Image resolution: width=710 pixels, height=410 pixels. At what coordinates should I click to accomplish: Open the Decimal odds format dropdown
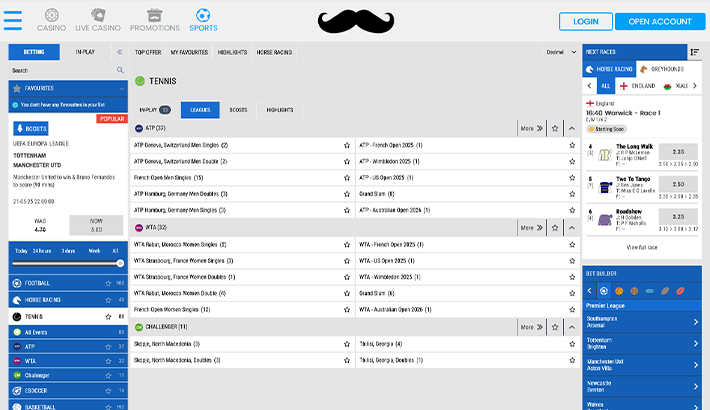tap(561, 52)
